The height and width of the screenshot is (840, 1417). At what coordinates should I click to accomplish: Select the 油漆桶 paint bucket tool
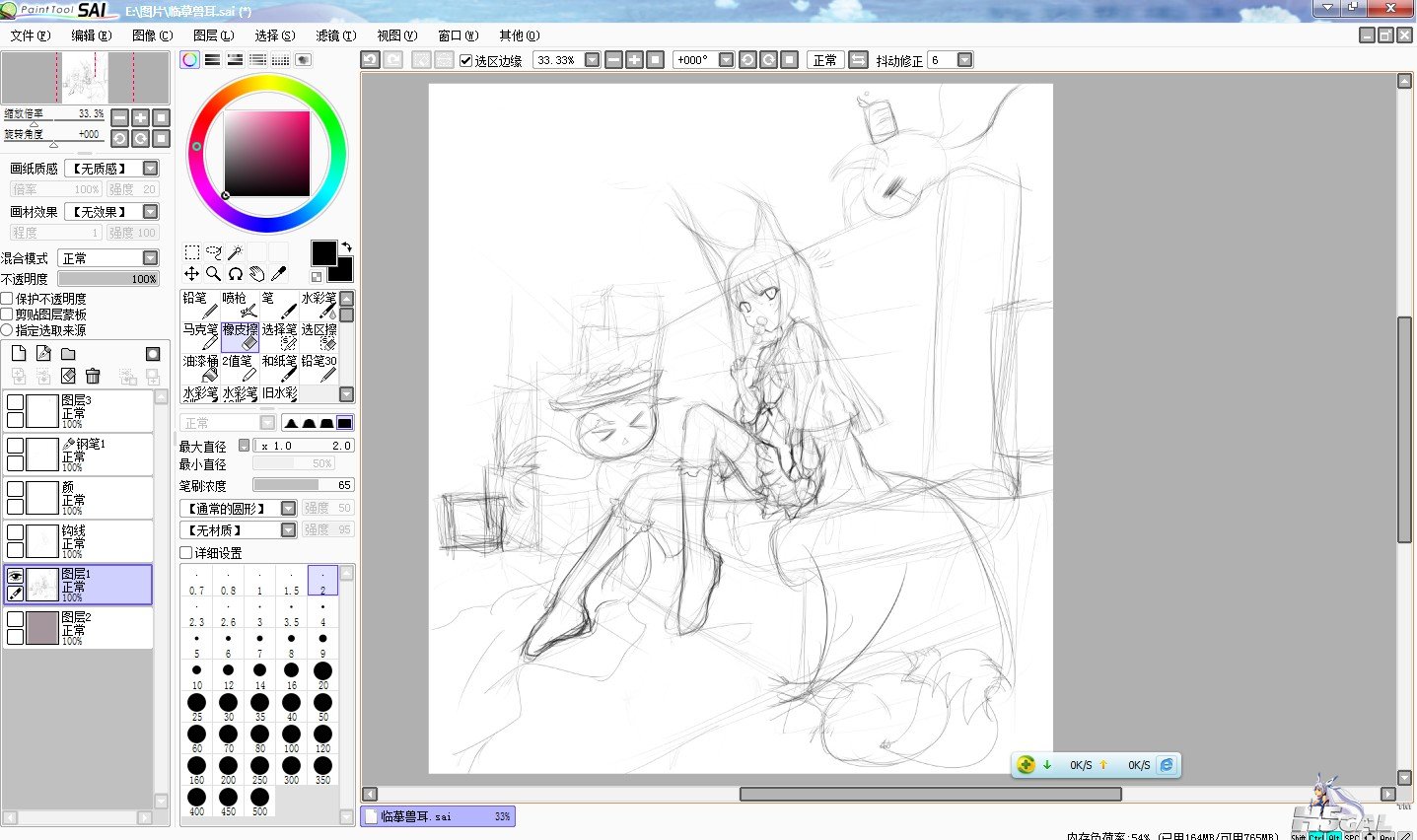pyautogui.click(x=200, y=369)
